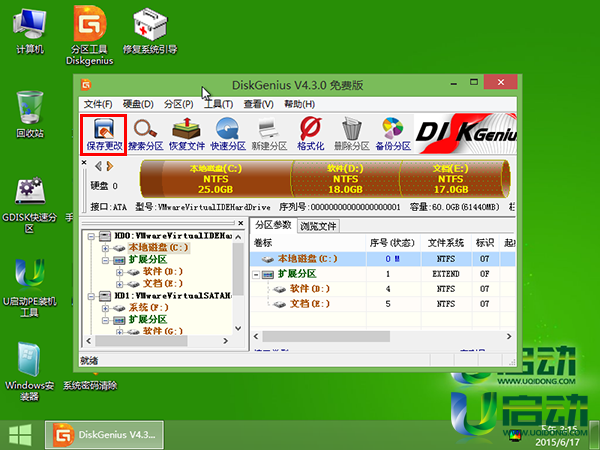Select 文档(E:) row in partition table
The height and width of the screenshot is (450, 600).
click(383, 304)
